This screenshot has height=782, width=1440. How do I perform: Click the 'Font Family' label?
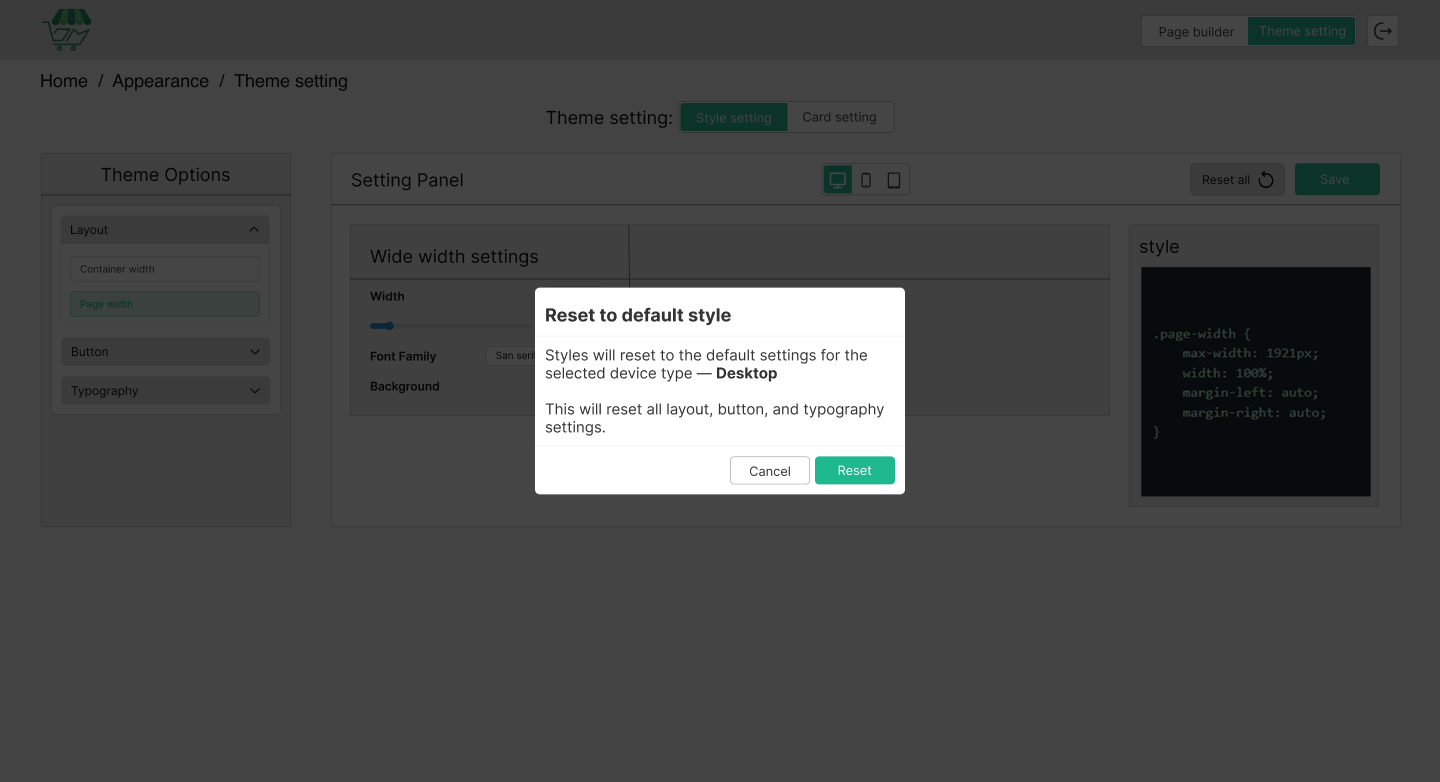pos(403,356)
